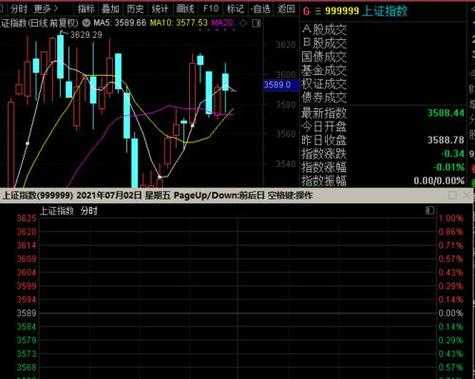Click the G icon next to code 999999
The image size is (475, 379).
pyautogui.click(x=306, y=11)
